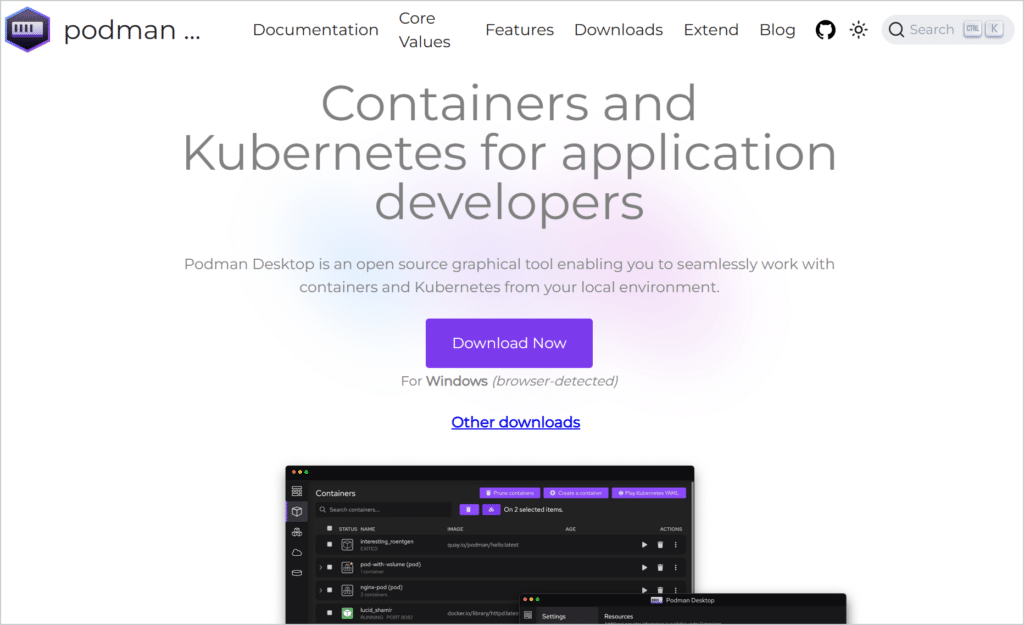Expand the nginx-pod row chevron
This screenshot has height=625, width=1024.
[320, 590]
